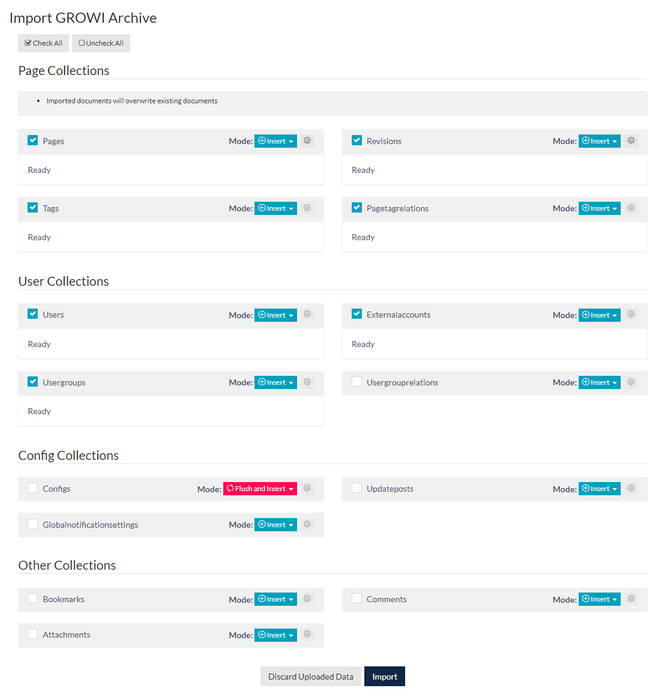
Task: Click the Bookmarks collection gear icon
Action: coord(307,599)
